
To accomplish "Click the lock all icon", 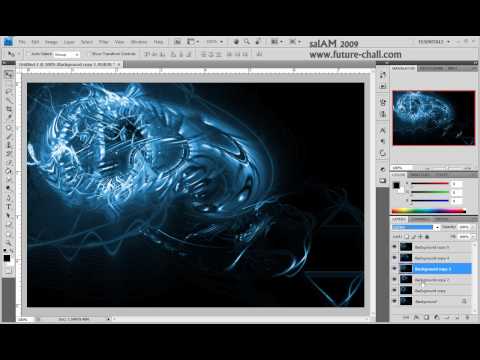I will pos(427,237).
